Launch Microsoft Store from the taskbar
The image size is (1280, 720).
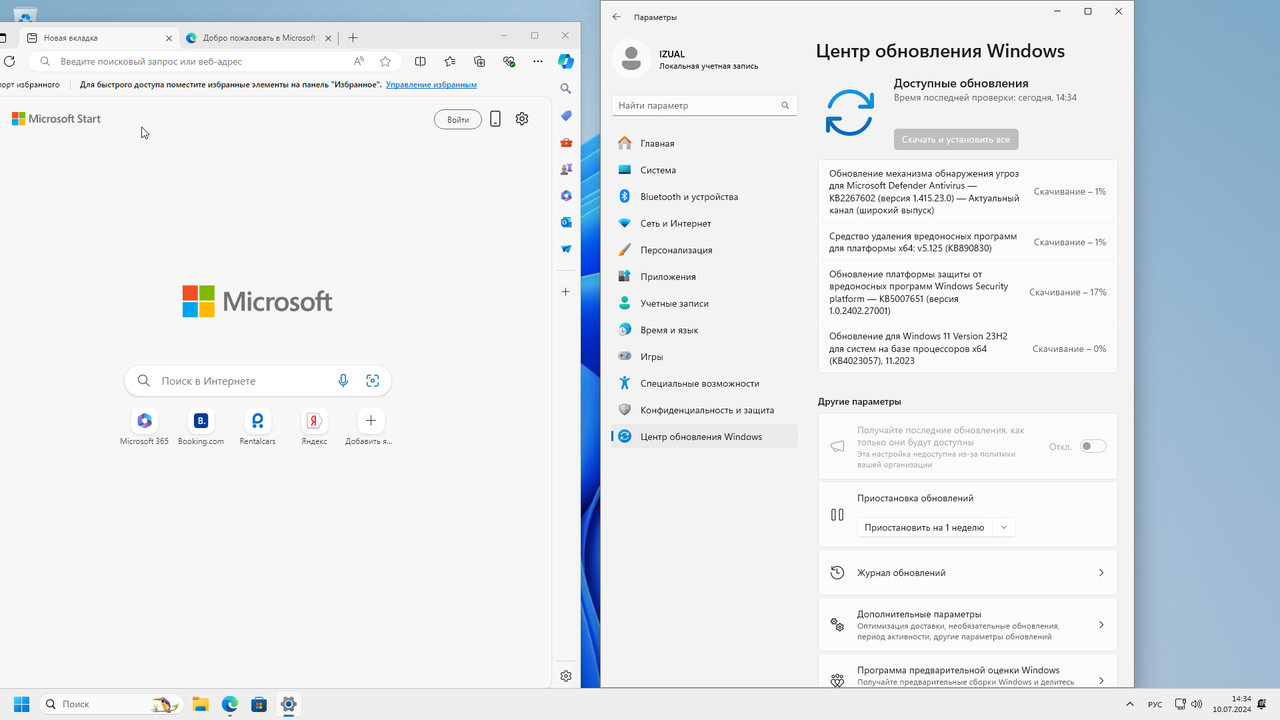click(259, 704)
